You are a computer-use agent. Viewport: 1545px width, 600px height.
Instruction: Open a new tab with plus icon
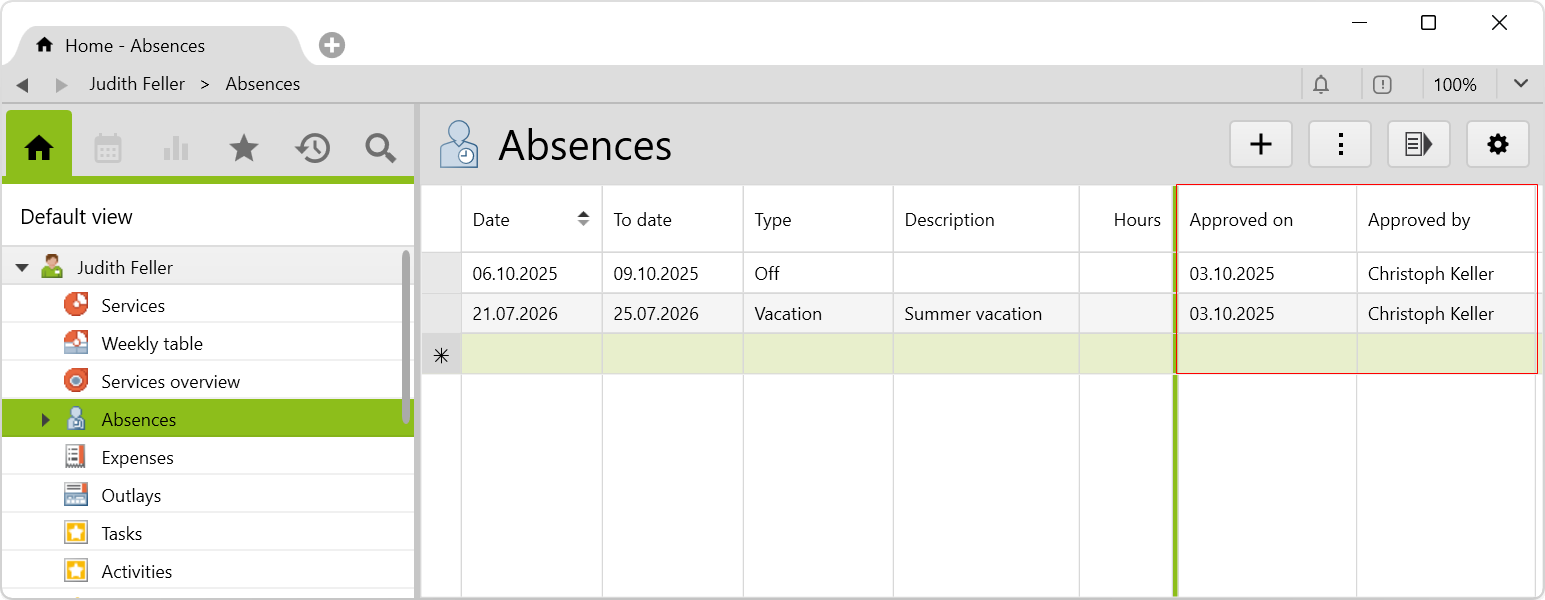pyautogui.click(x=332, y=46)
